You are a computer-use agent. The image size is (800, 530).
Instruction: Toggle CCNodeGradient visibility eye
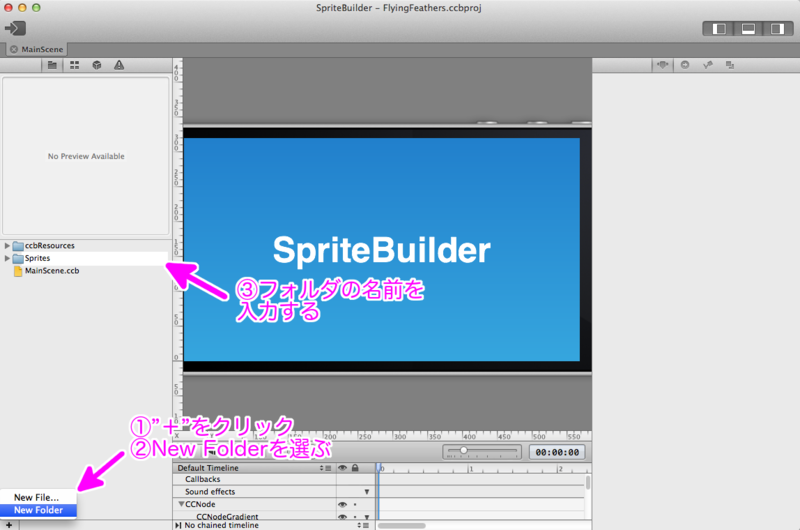[x=342, y=517]
